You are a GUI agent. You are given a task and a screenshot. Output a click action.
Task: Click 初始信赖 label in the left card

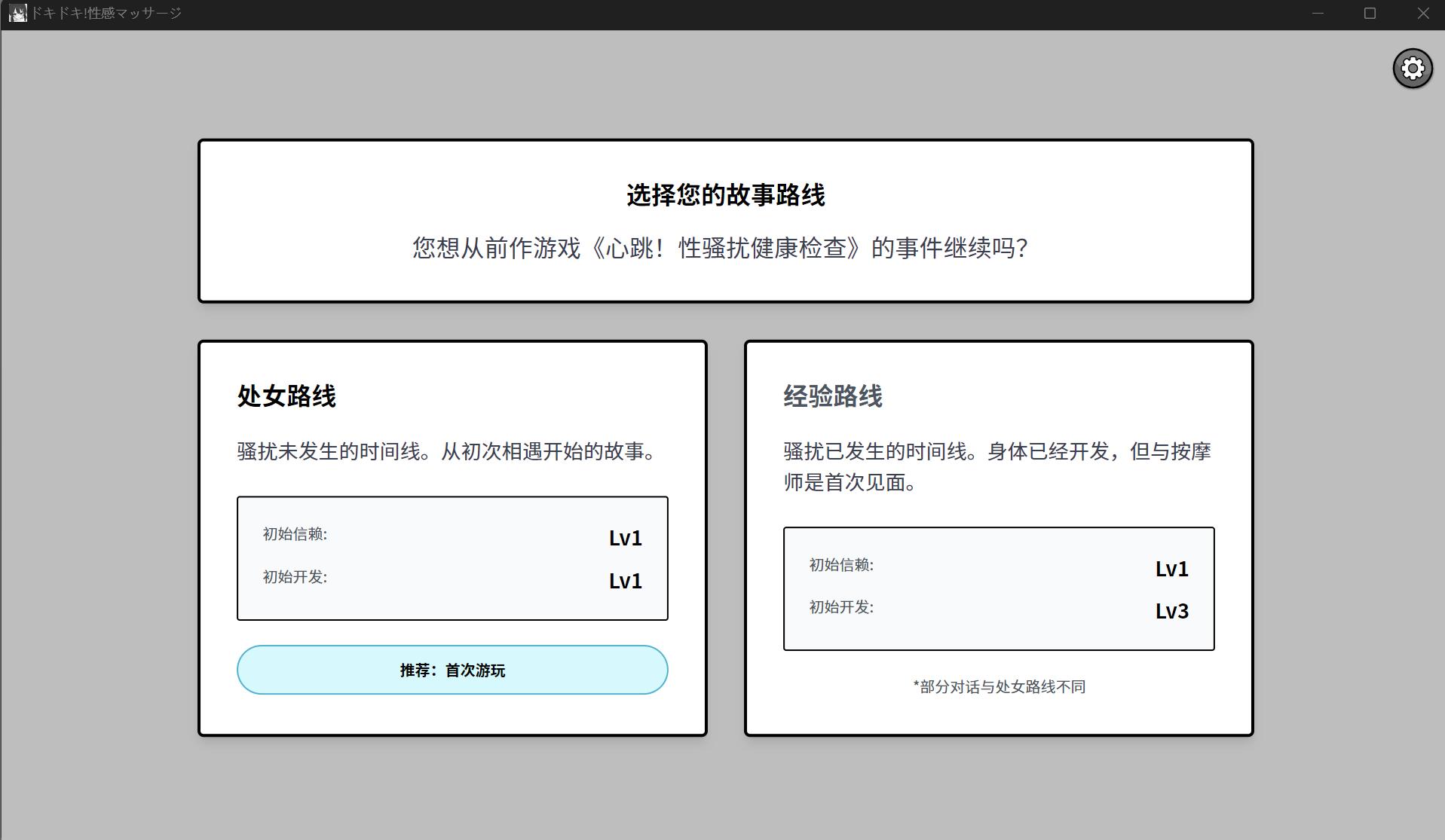coord(295,534)
